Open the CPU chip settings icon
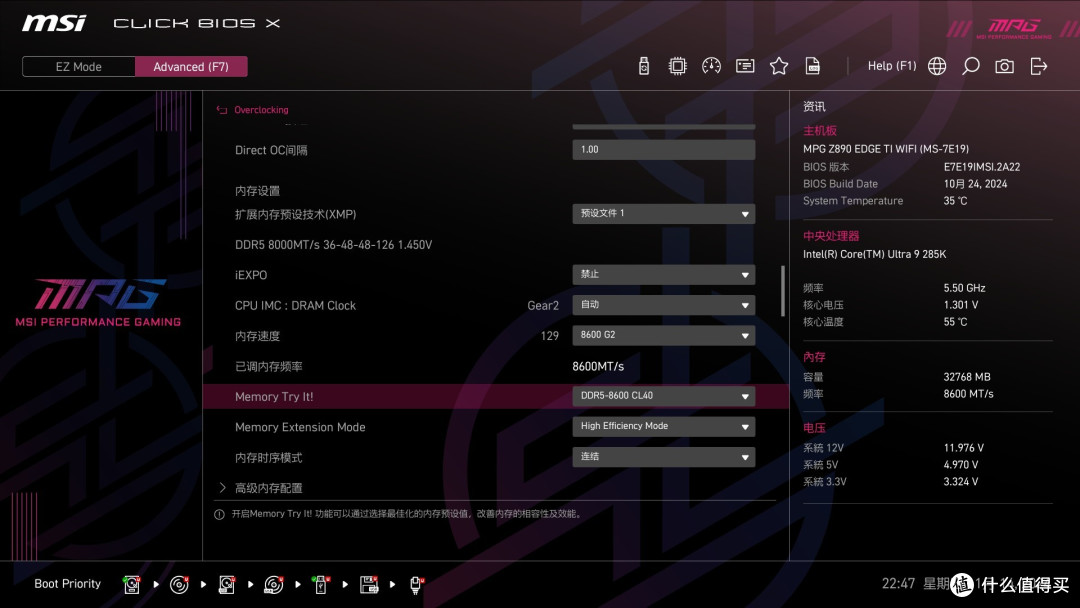Viewport: 1080px width, 608px height. [677, 66]
